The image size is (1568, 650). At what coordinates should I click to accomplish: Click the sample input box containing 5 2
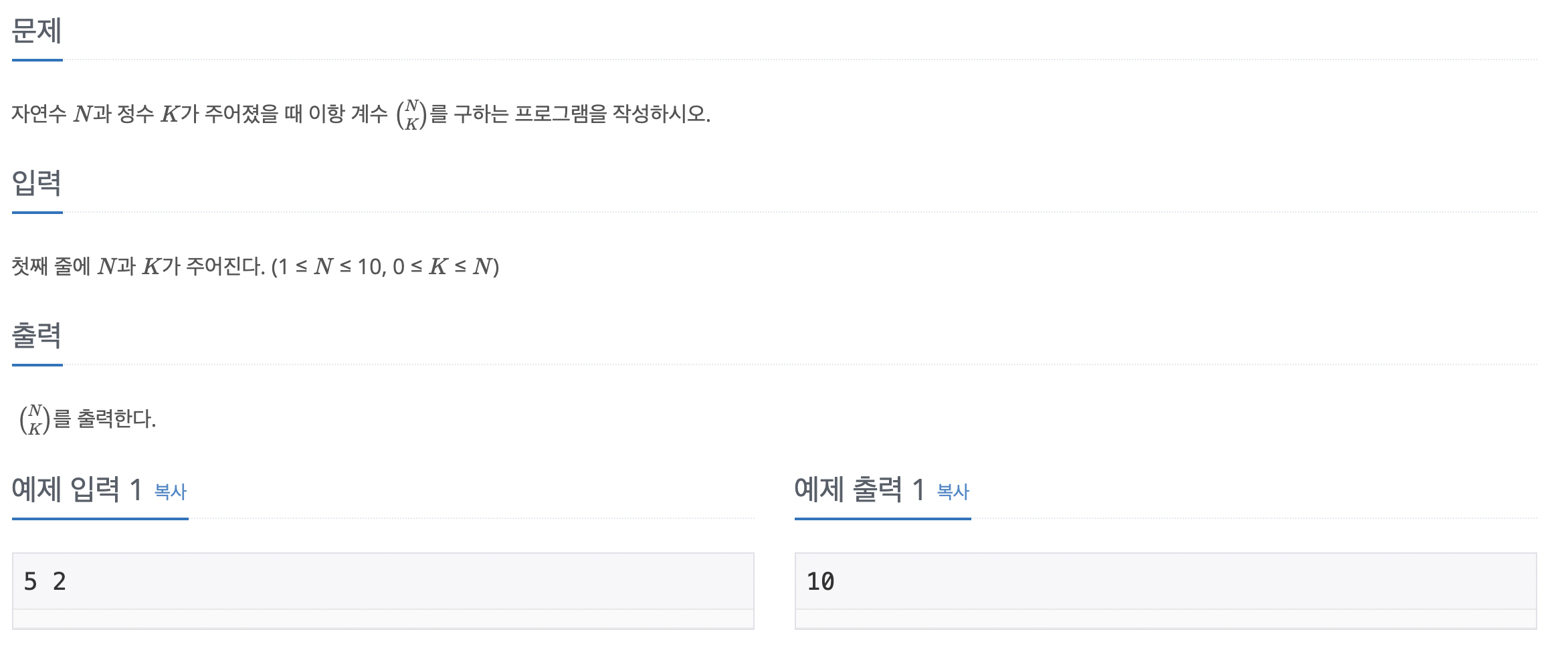coord(383,581)
